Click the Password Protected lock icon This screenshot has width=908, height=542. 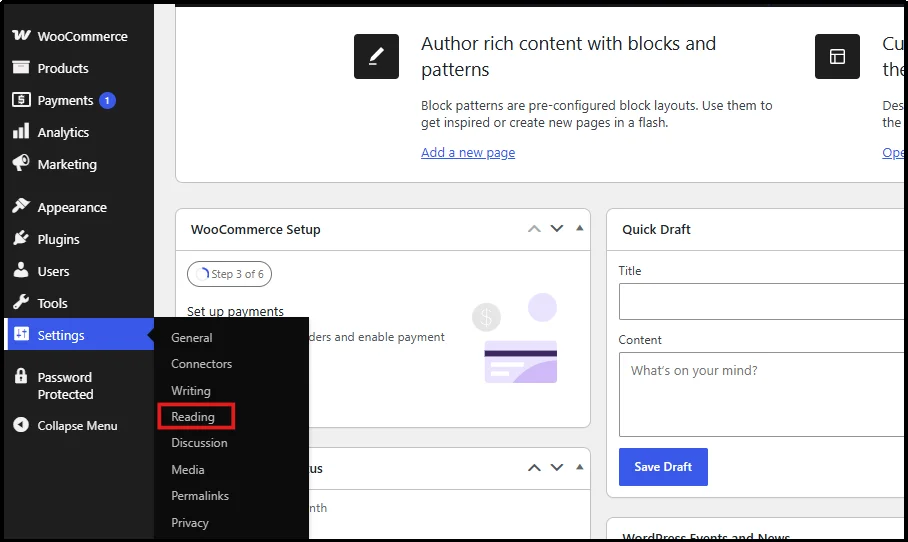click(21, 376)
